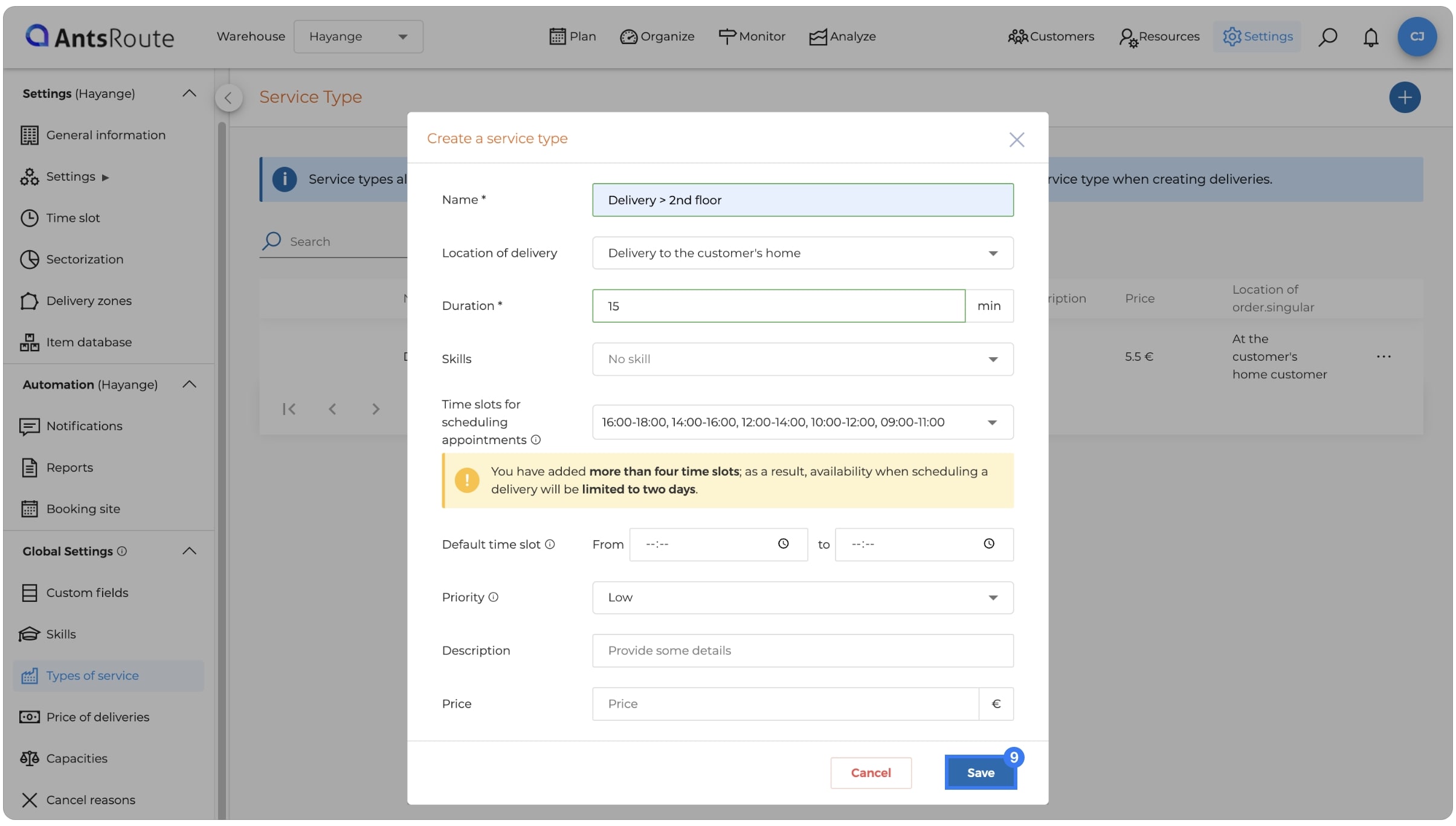
Task: Click Global Settings info icon
Action: [122, 551]
